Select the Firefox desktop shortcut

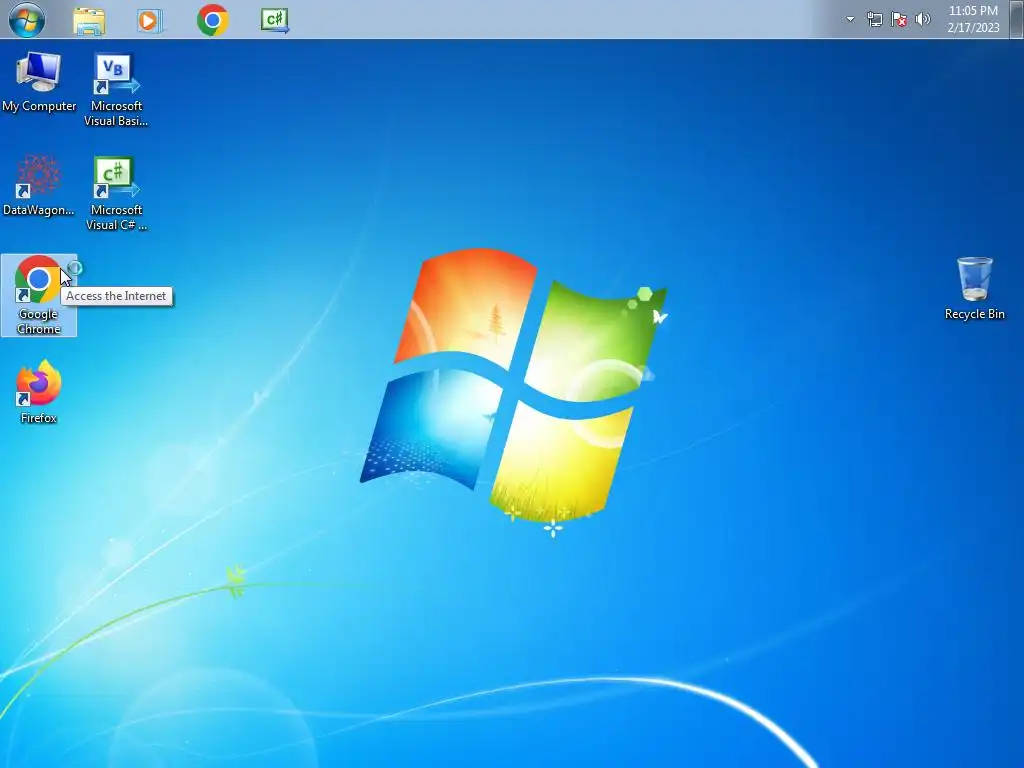pos(39,392)
